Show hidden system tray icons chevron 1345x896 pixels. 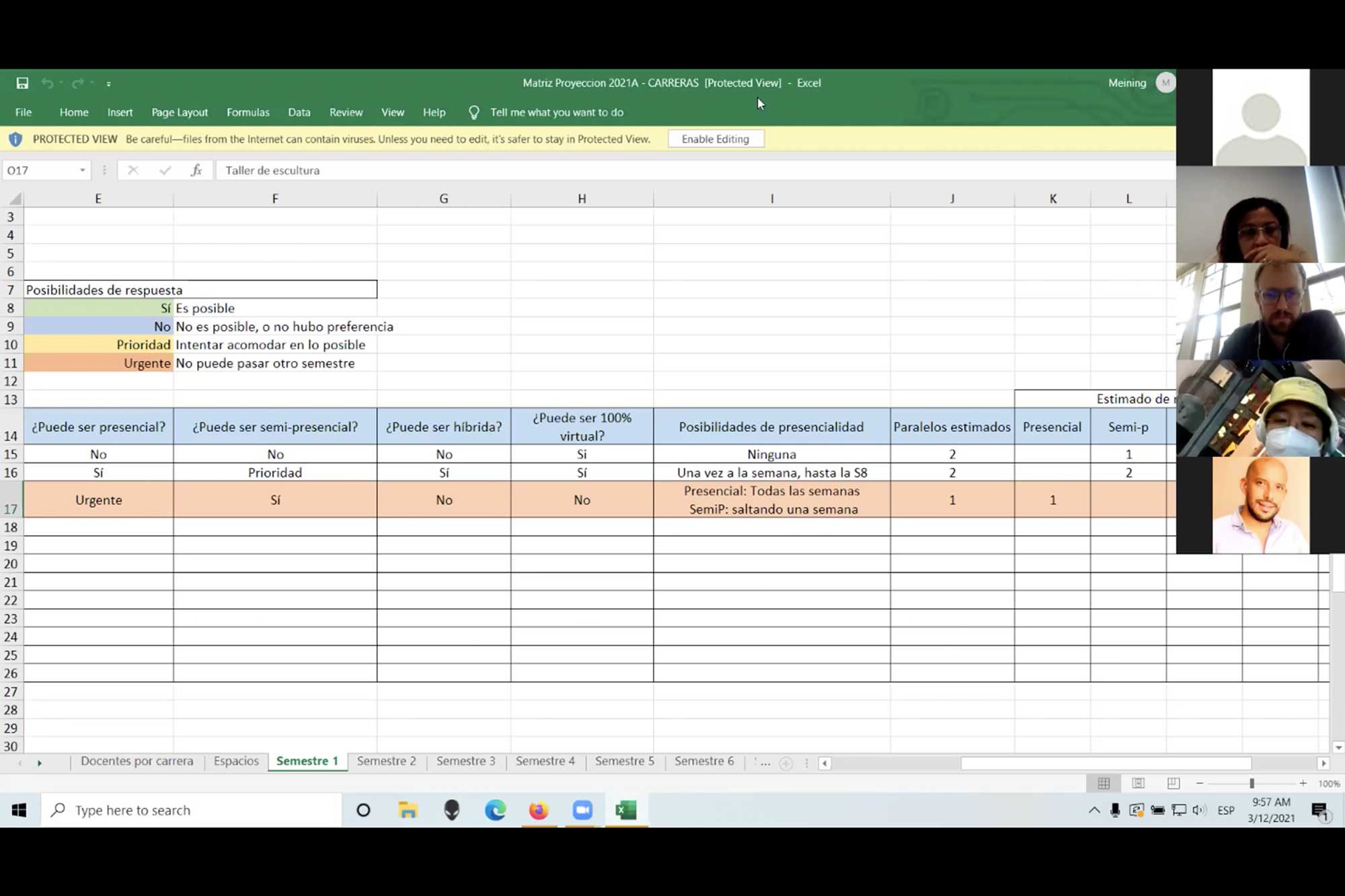click(1094, 810)
